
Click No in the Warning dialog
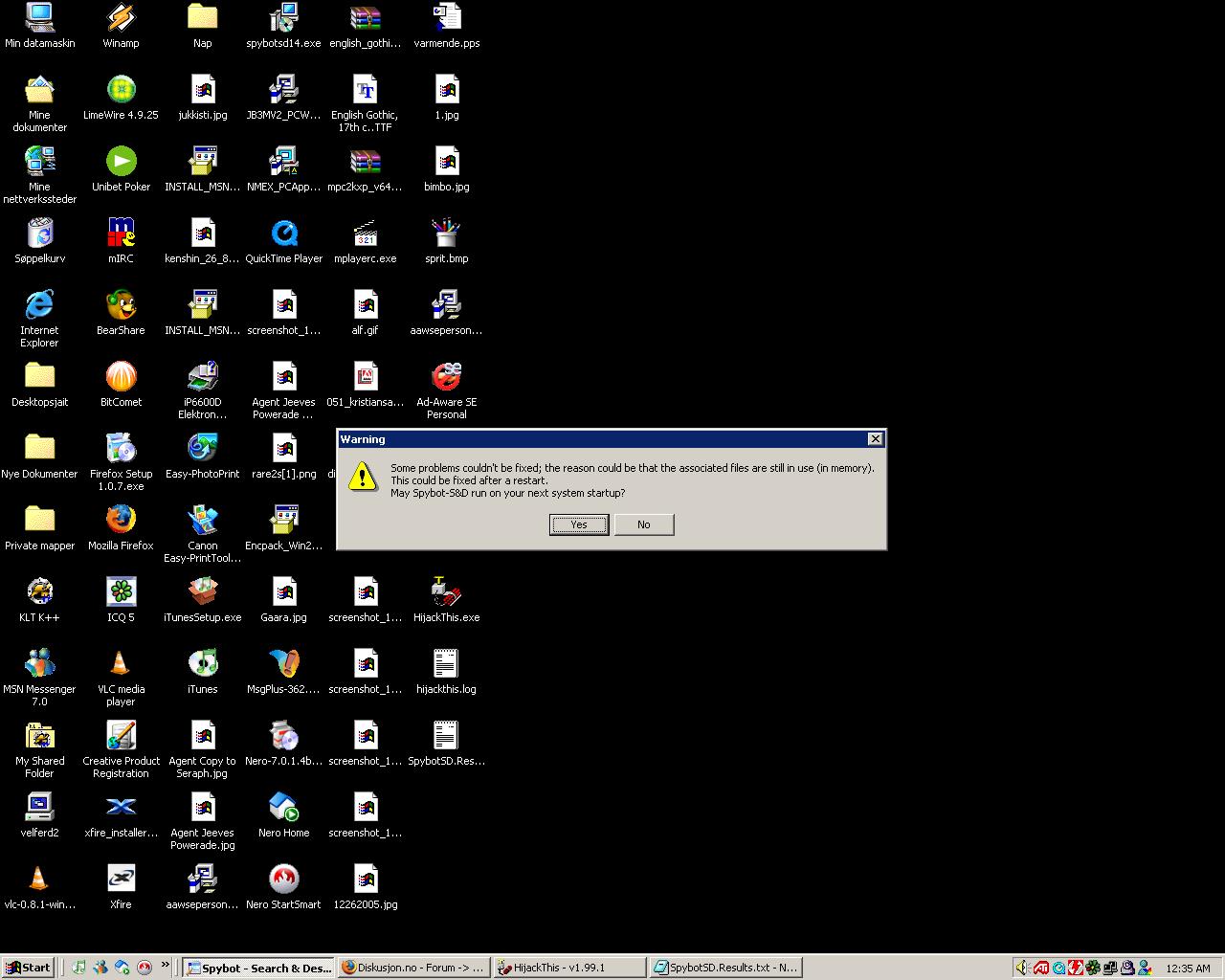pyautogui.click(x=644, y=524)
